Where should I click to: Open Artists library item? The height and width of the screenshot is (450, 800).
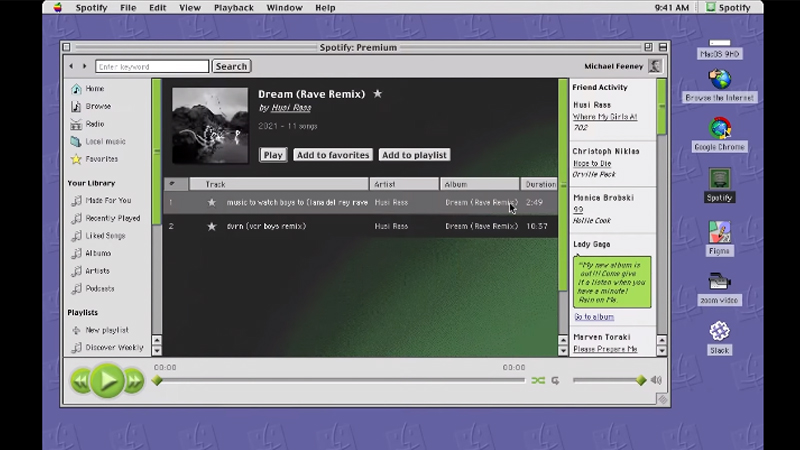[90, 271]
